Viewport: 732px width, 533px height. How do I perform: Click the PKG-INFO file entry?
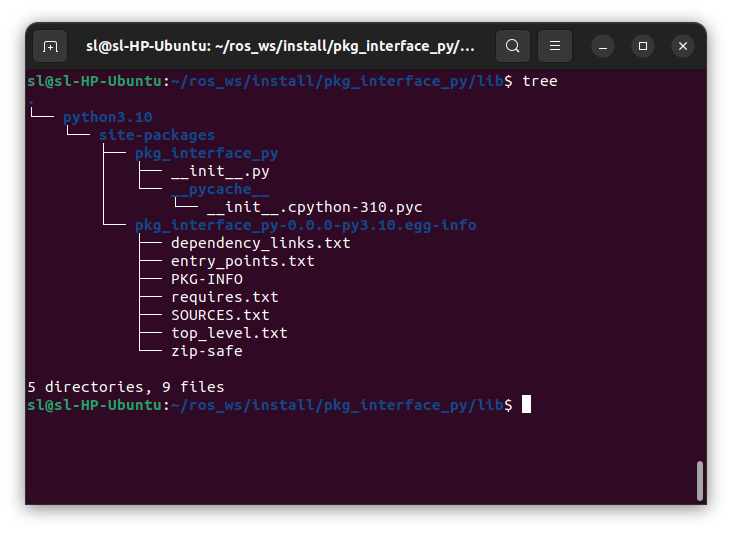[207, 279]
